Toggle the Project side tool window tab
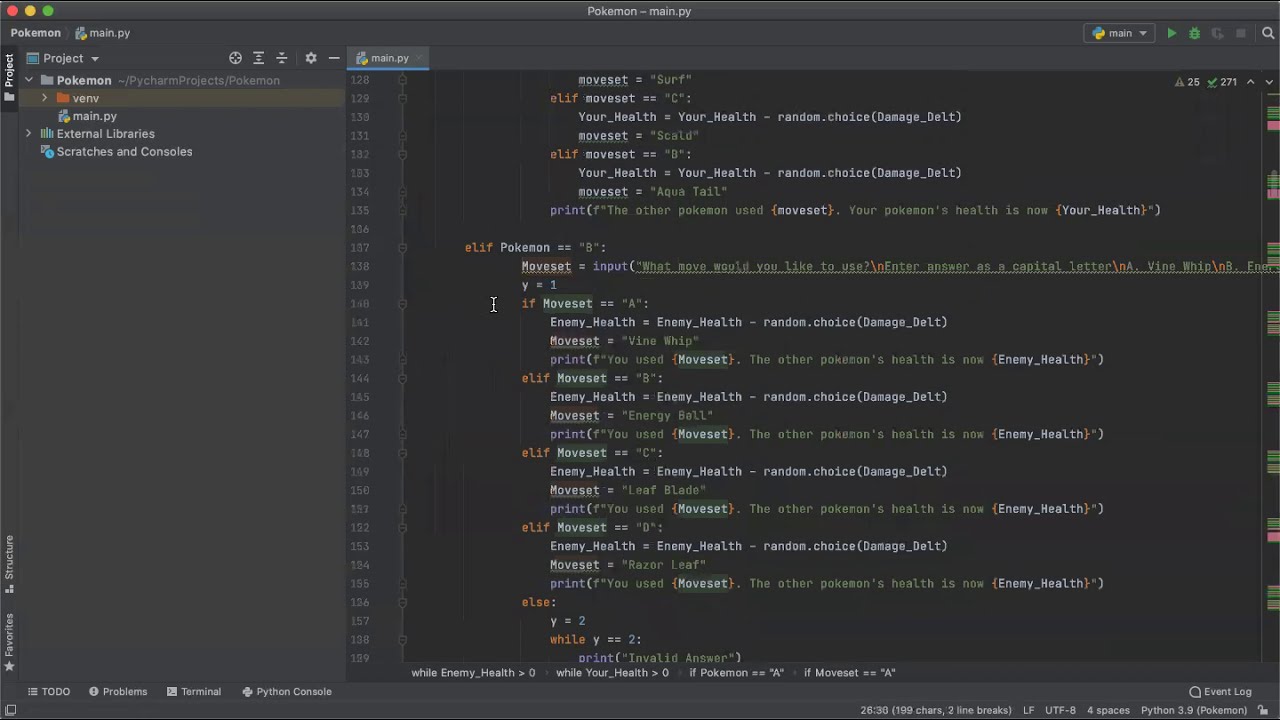The height and width of the screenshot is (720, 1280). [9, 78]
